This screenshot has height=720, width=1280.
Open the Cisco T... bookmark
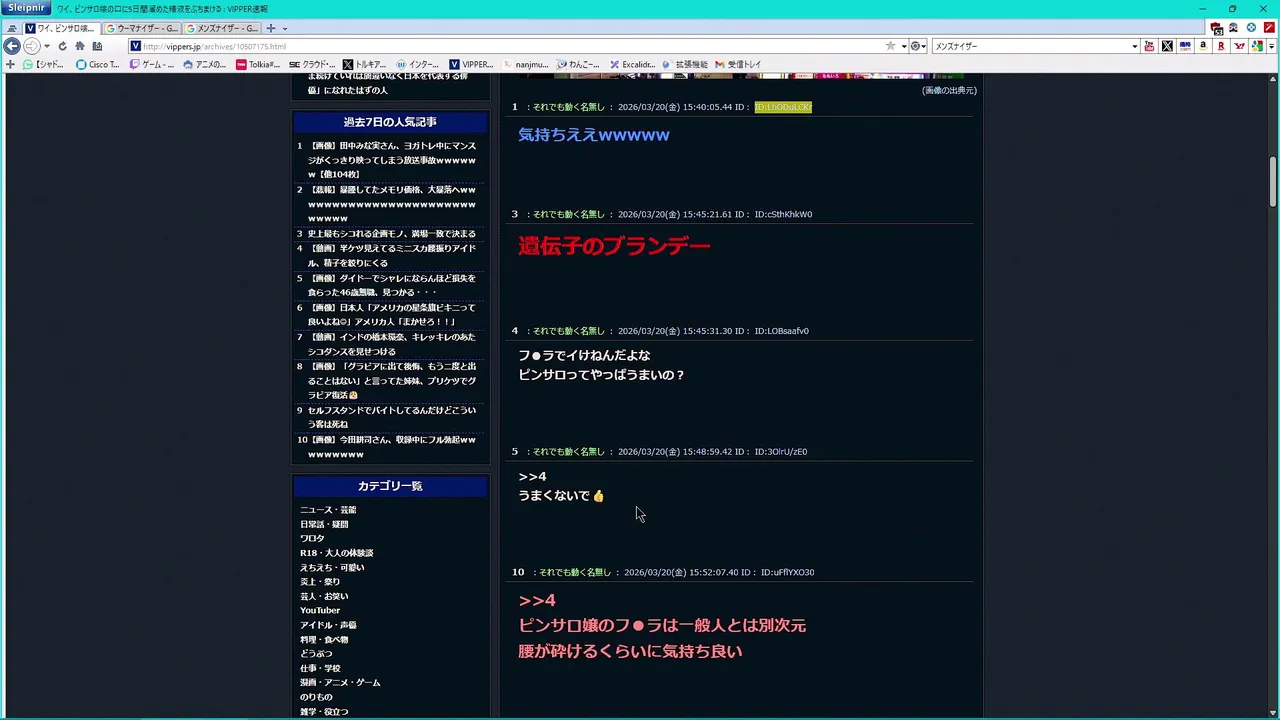click(97, 64)
